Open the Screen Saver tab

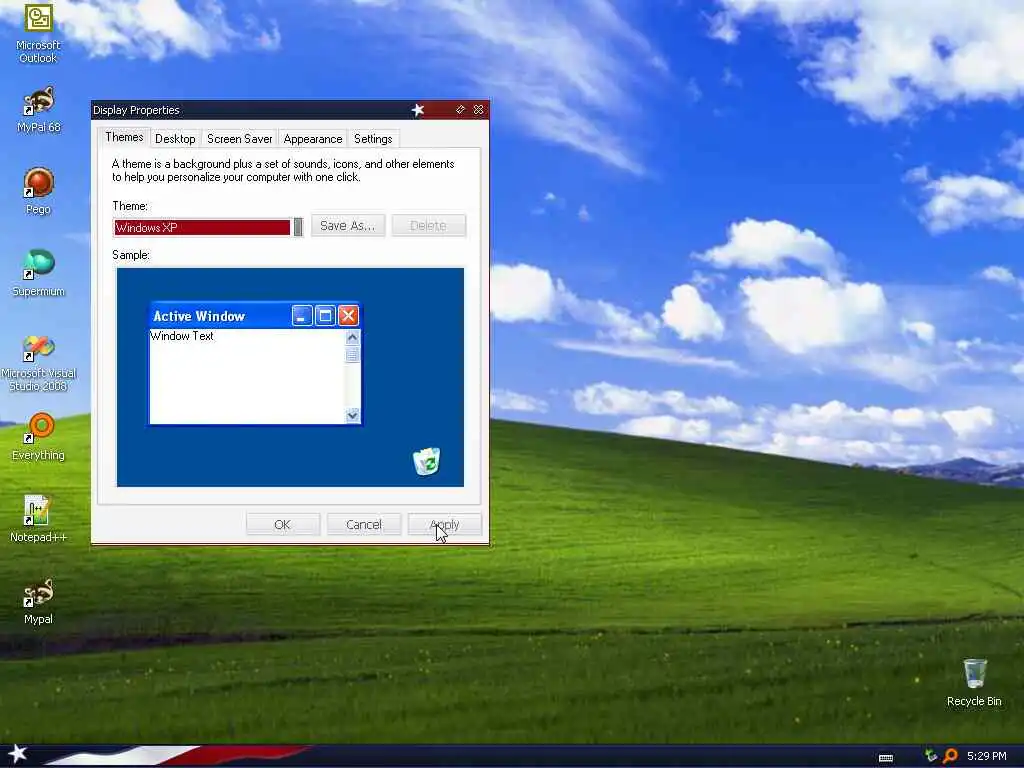click(240, 139)
